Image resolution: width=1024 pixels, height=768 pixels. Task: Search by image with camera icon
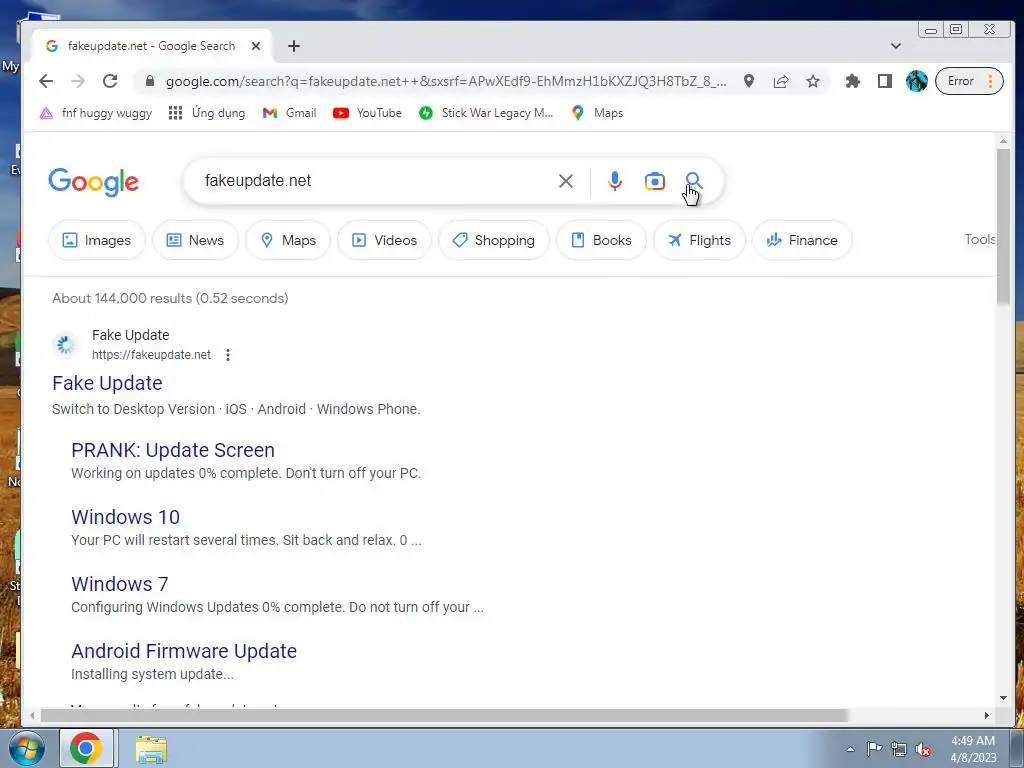click(x=654, y=181)
